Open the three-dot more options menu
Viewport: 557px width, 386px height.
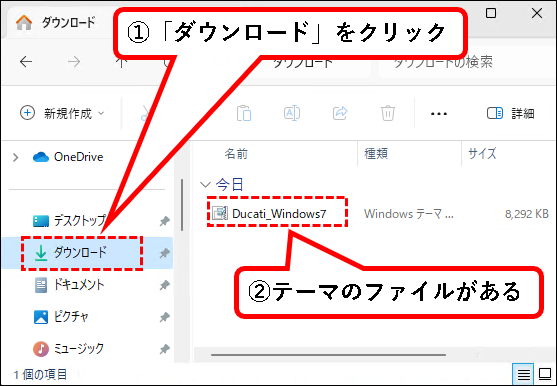pyautogui.click(x=439, y=114)
